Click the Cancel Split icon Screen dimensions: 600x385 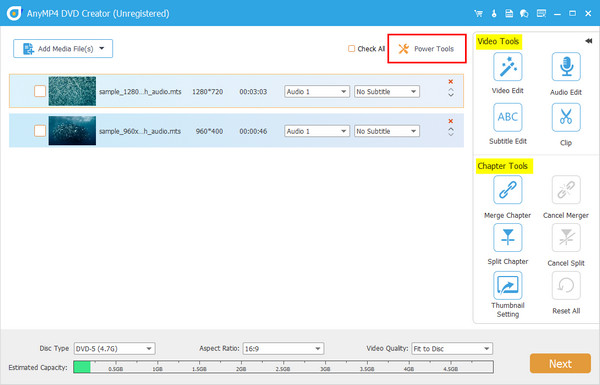coord(566,238)
